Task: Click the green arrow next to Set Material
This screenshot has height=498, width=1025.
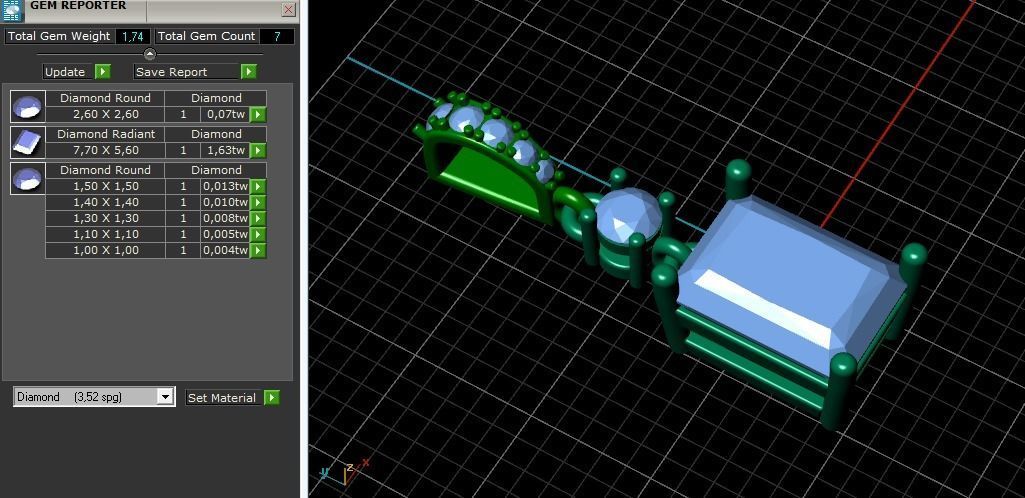Action: [272, 397]
